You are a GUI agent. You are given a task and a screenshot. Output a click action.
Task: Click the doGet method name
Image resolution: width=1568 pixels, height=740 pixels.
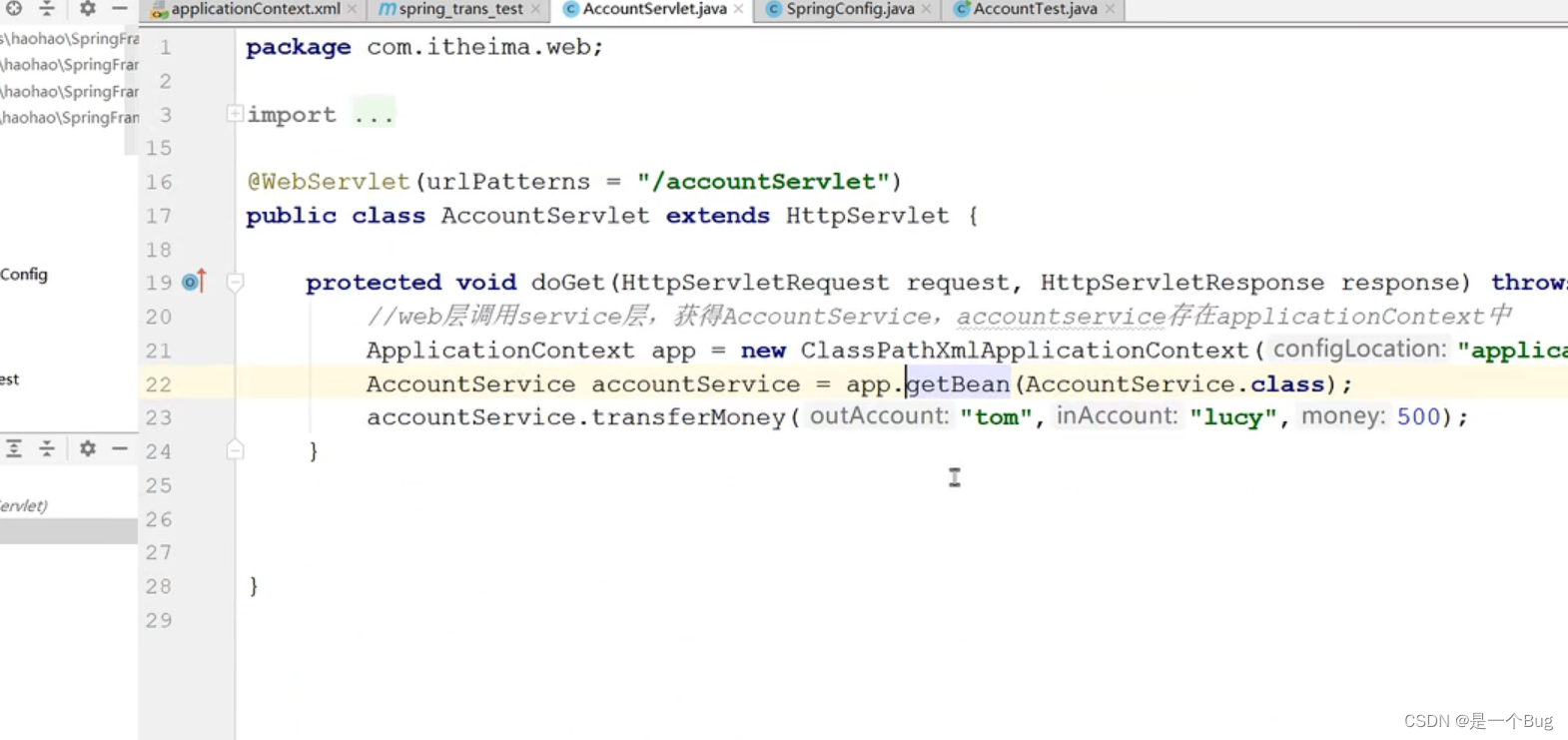tap(568, 283)
